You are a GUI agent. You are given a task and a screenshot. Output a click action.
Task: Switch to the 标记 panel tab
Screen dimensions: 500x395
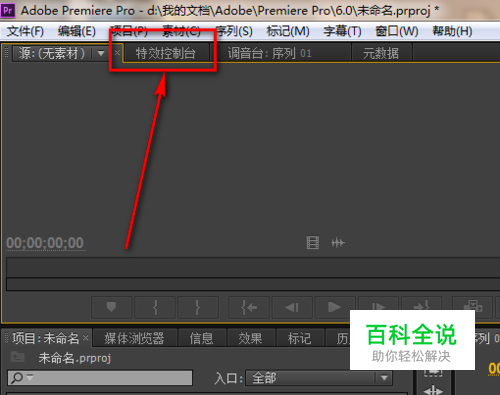[x=299, y=338]
